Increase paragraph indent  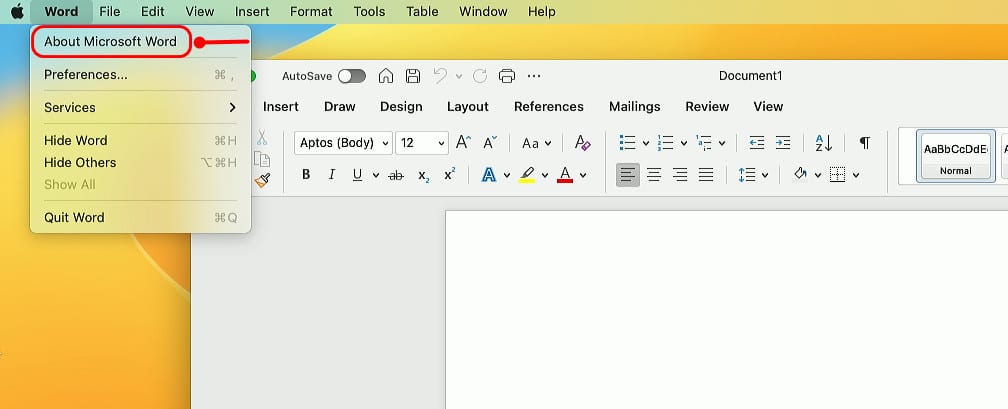(x=783, y=143)
